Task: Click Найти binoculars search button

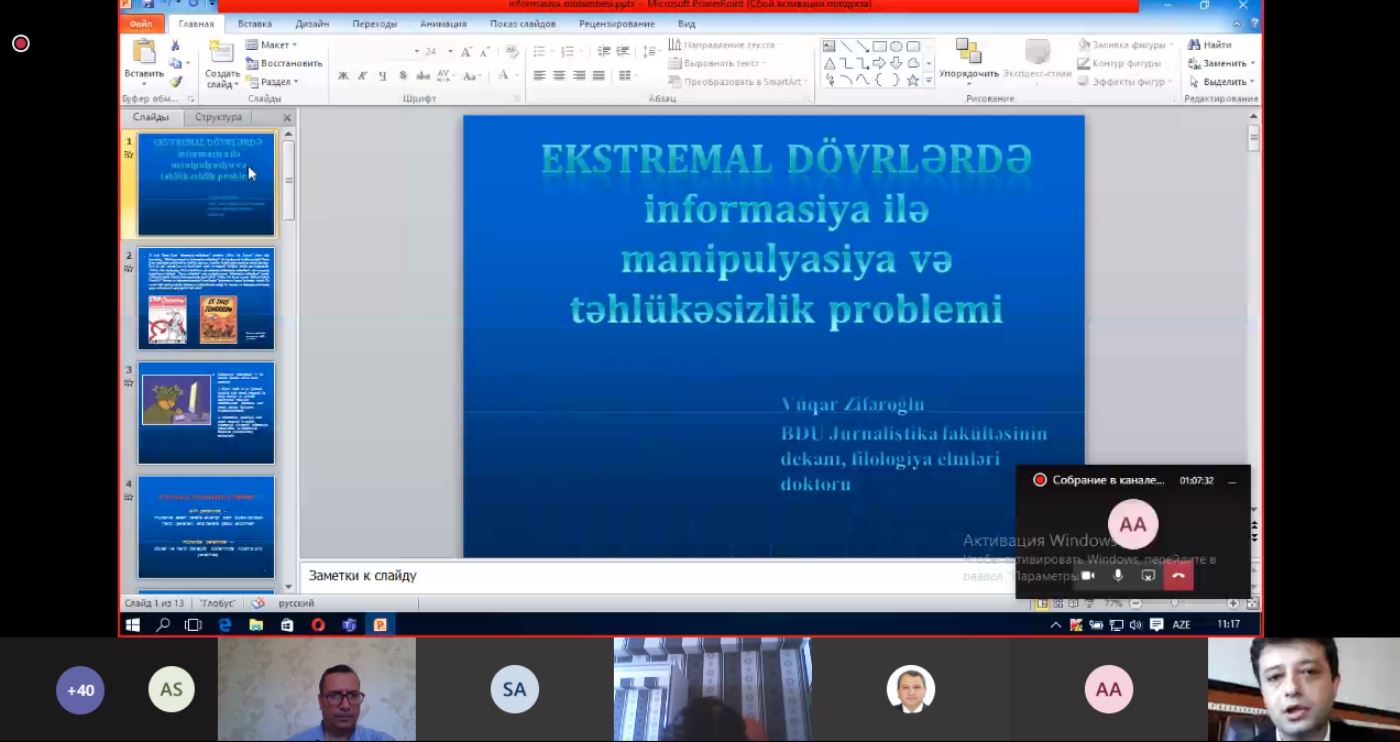Action: pyautogui.click(x=1209, y=45)
